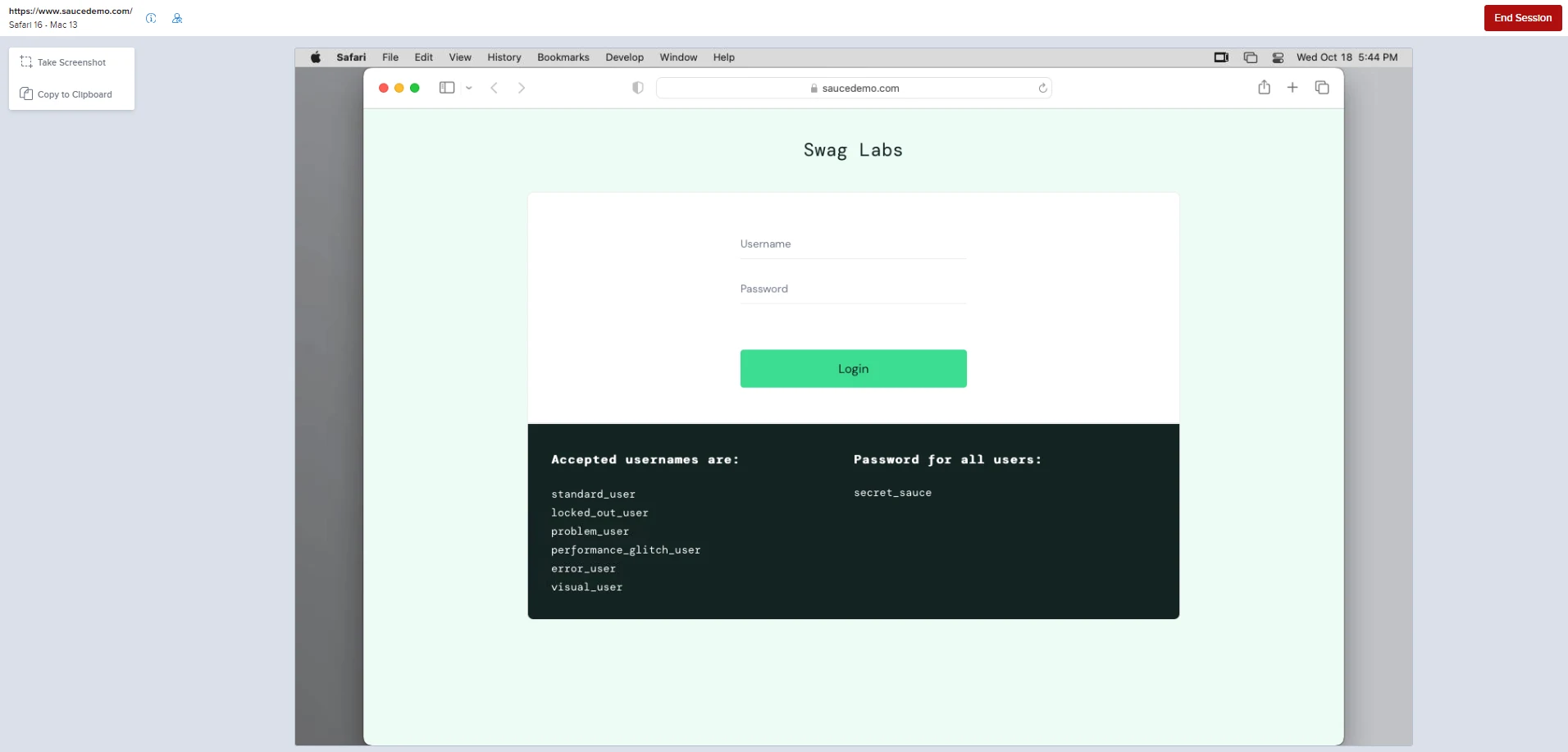Screen dimensions: 1568x752
Task: Toggle the Safari sidebar icon
Action: click(x=447, y=88)
